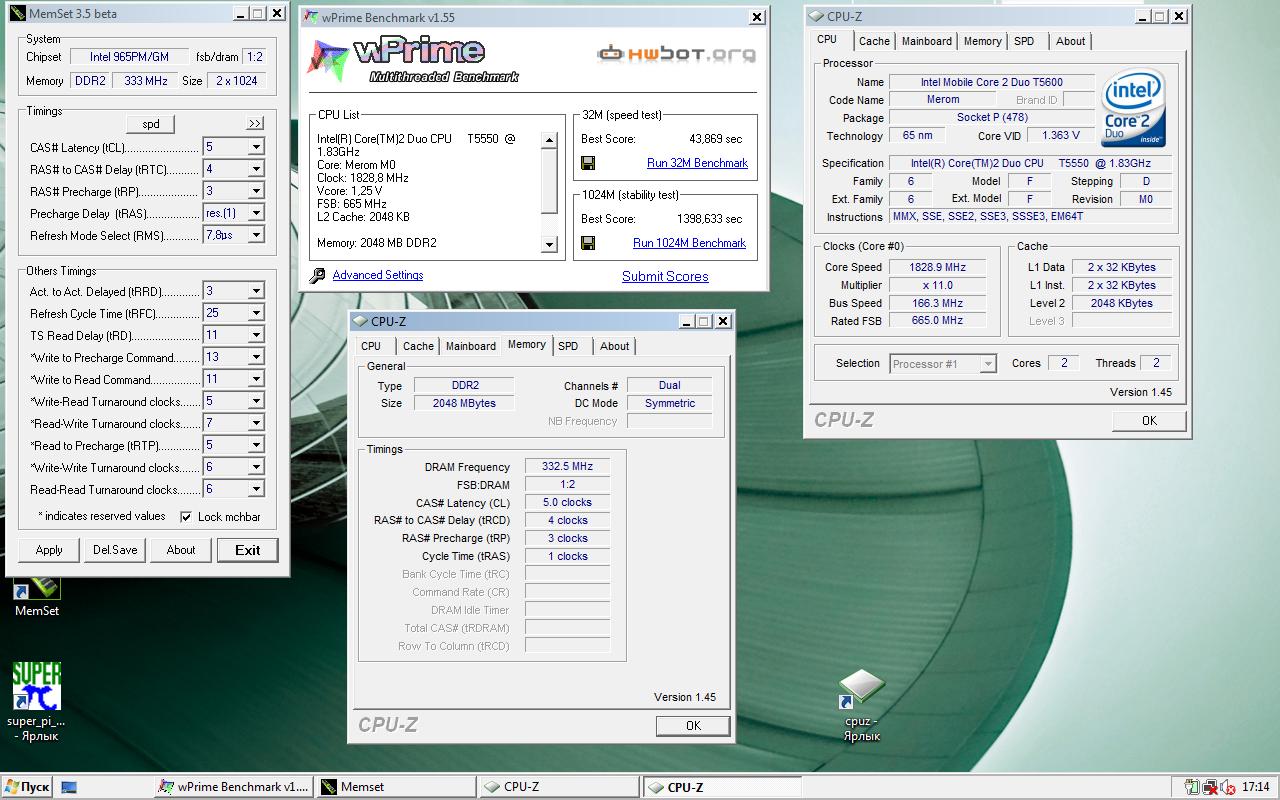1280x800 pixels.
Task: Click the volume tray icon
Action: click(1228, 787)
